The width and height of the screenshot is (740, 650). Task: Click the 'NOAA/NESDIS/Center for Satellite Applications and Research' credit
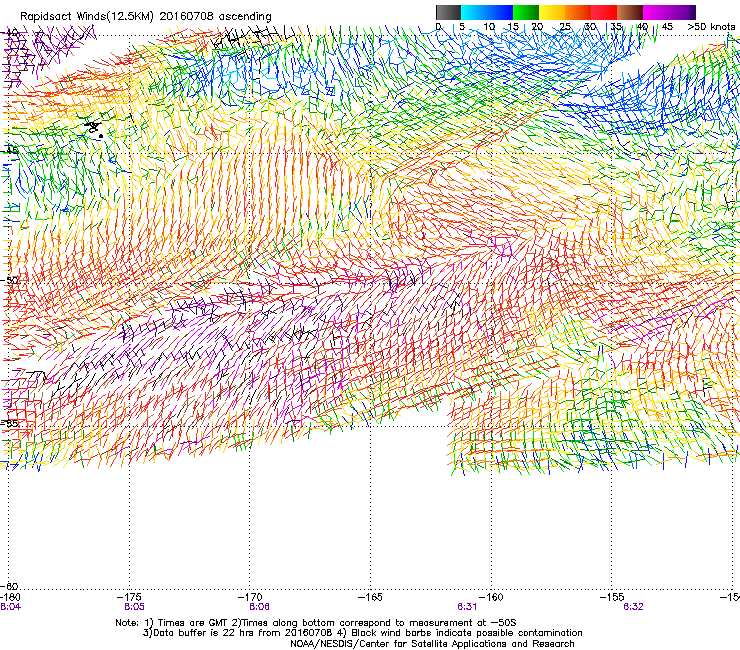432,644
